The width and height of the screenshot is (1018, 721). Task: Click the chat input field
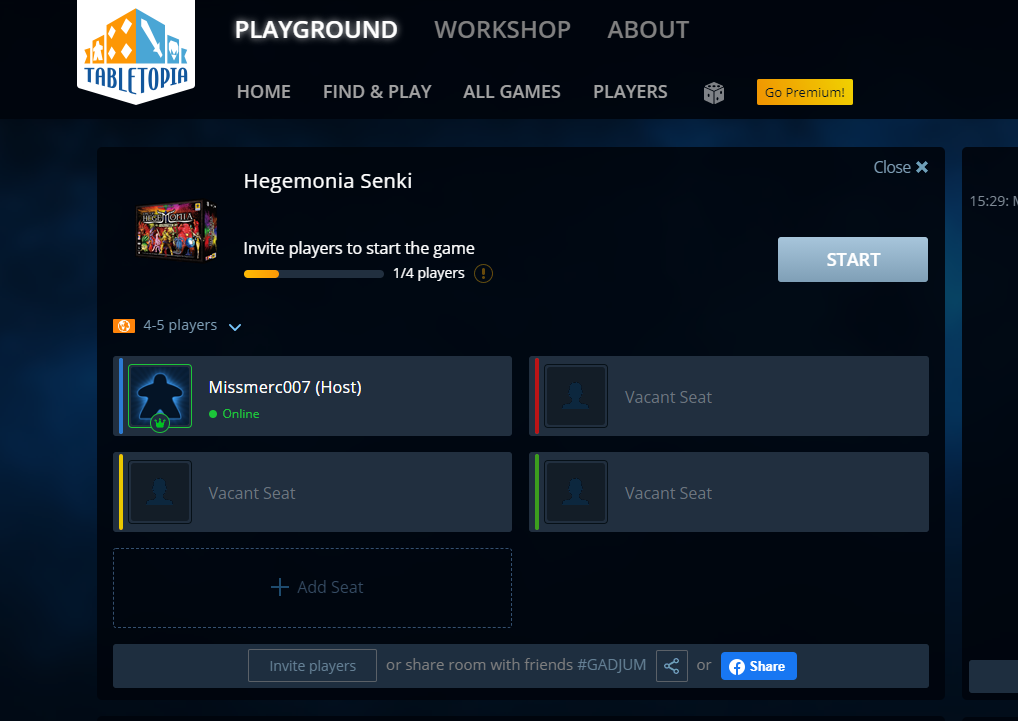(x=993, y=677)
